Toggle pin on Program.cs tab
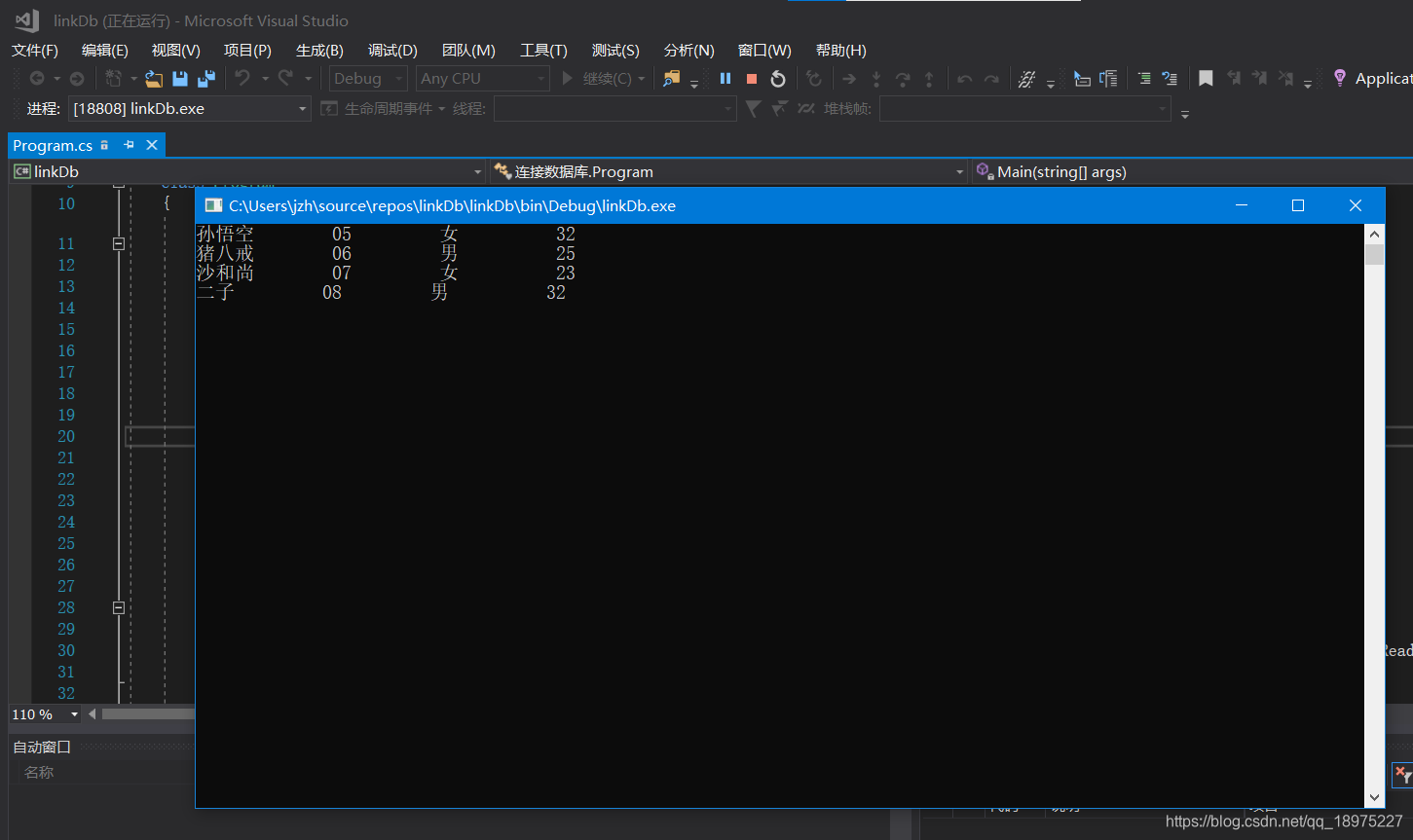Image resolution: width=1413 pixels, height=840 pixels. [x=129, y=145]
